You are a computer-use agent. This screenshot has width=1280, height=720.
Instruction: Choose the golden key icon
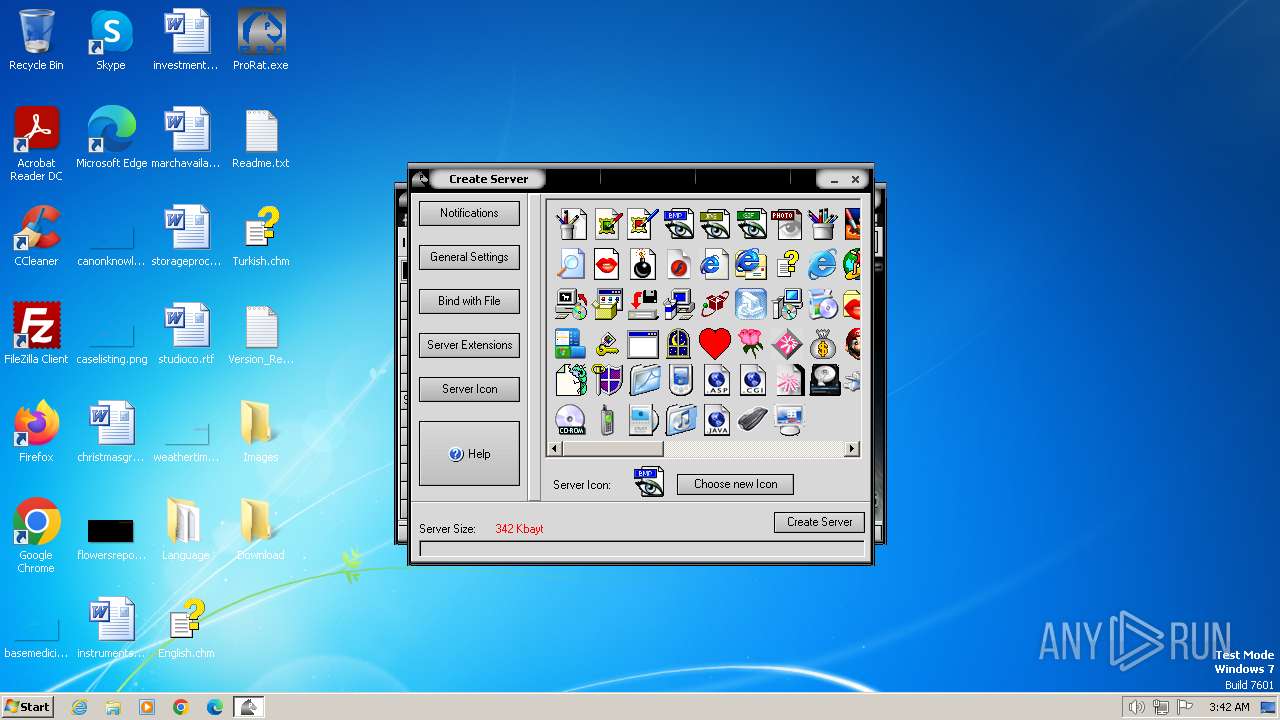(607, 344)
